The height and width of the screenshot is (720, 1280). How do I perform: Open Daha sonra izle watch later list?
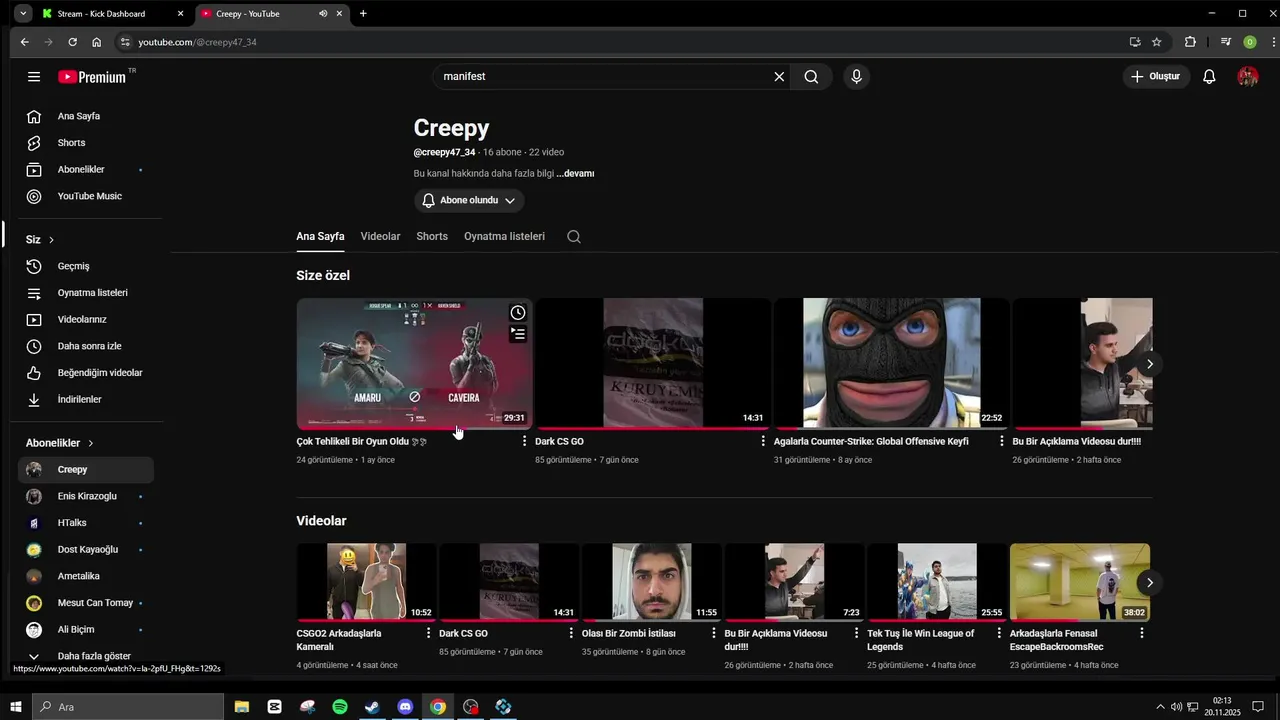tap(90, 346)
